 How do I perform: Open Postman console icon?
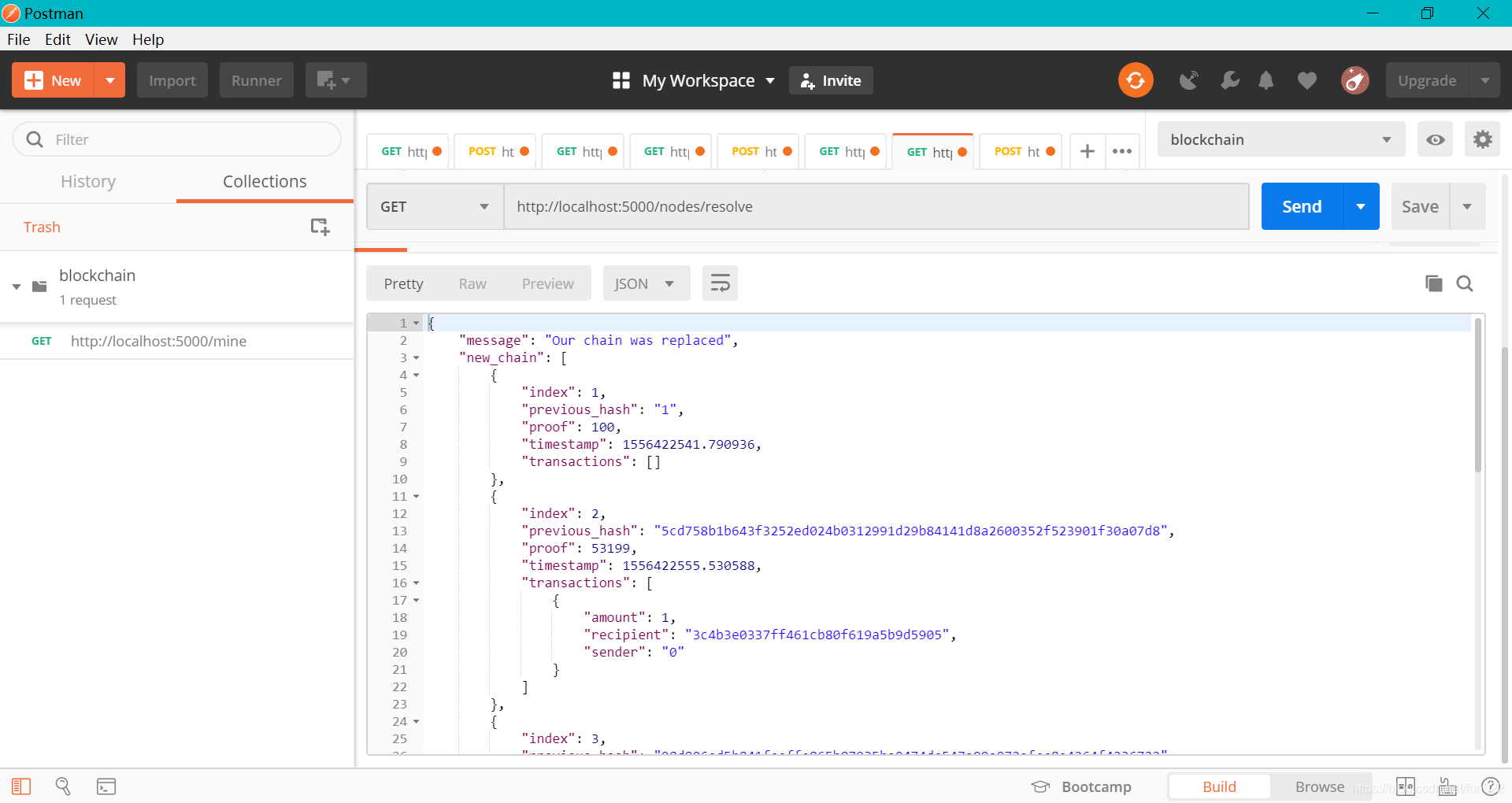(x=106, y=786)
